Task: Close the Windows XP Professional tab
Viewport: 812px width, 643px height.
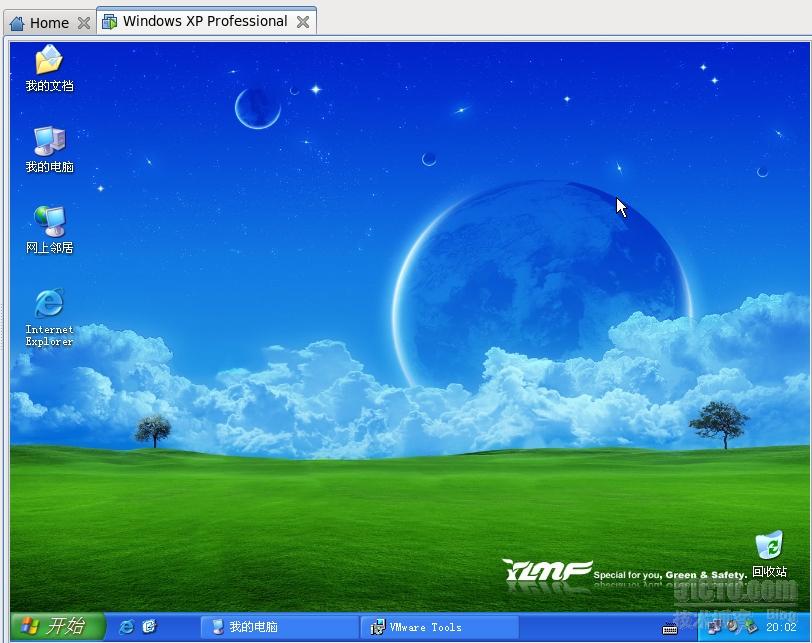Action: click(x=303, y=22)
